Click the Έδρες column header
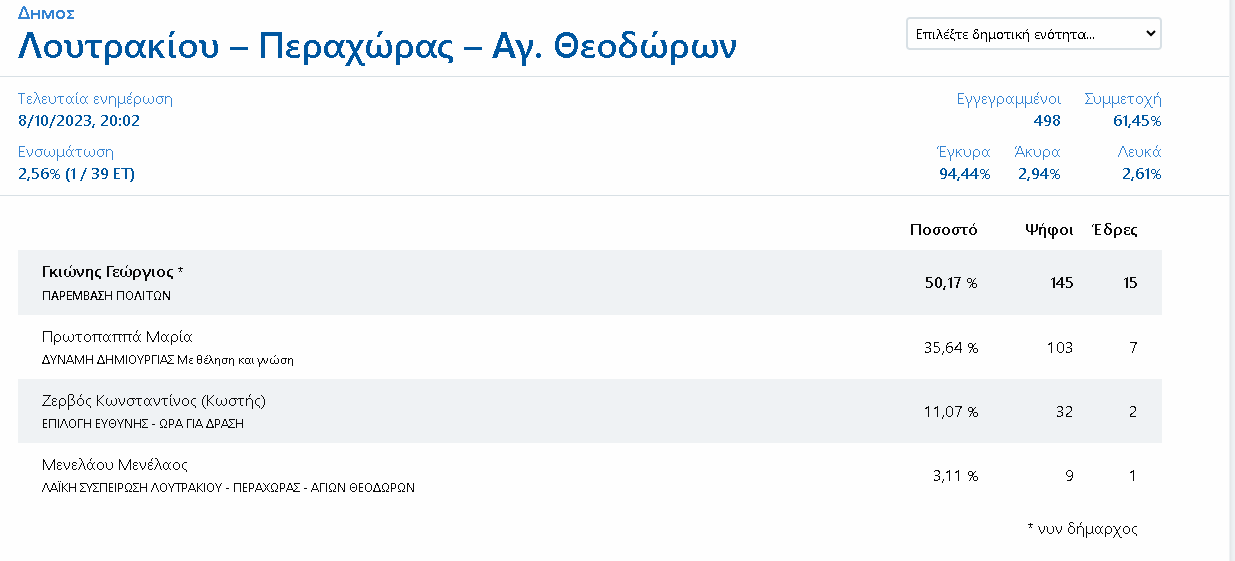This screenshot has width=1235, height=561. [x=1114, y=230]
